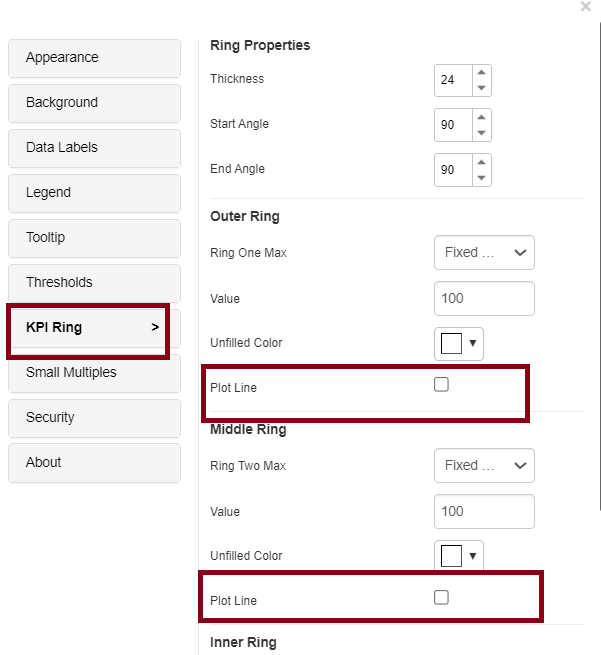Screen dimensions: 601x655
Task: Increase End Angle with up arrow
Action: tap(481, 163)
